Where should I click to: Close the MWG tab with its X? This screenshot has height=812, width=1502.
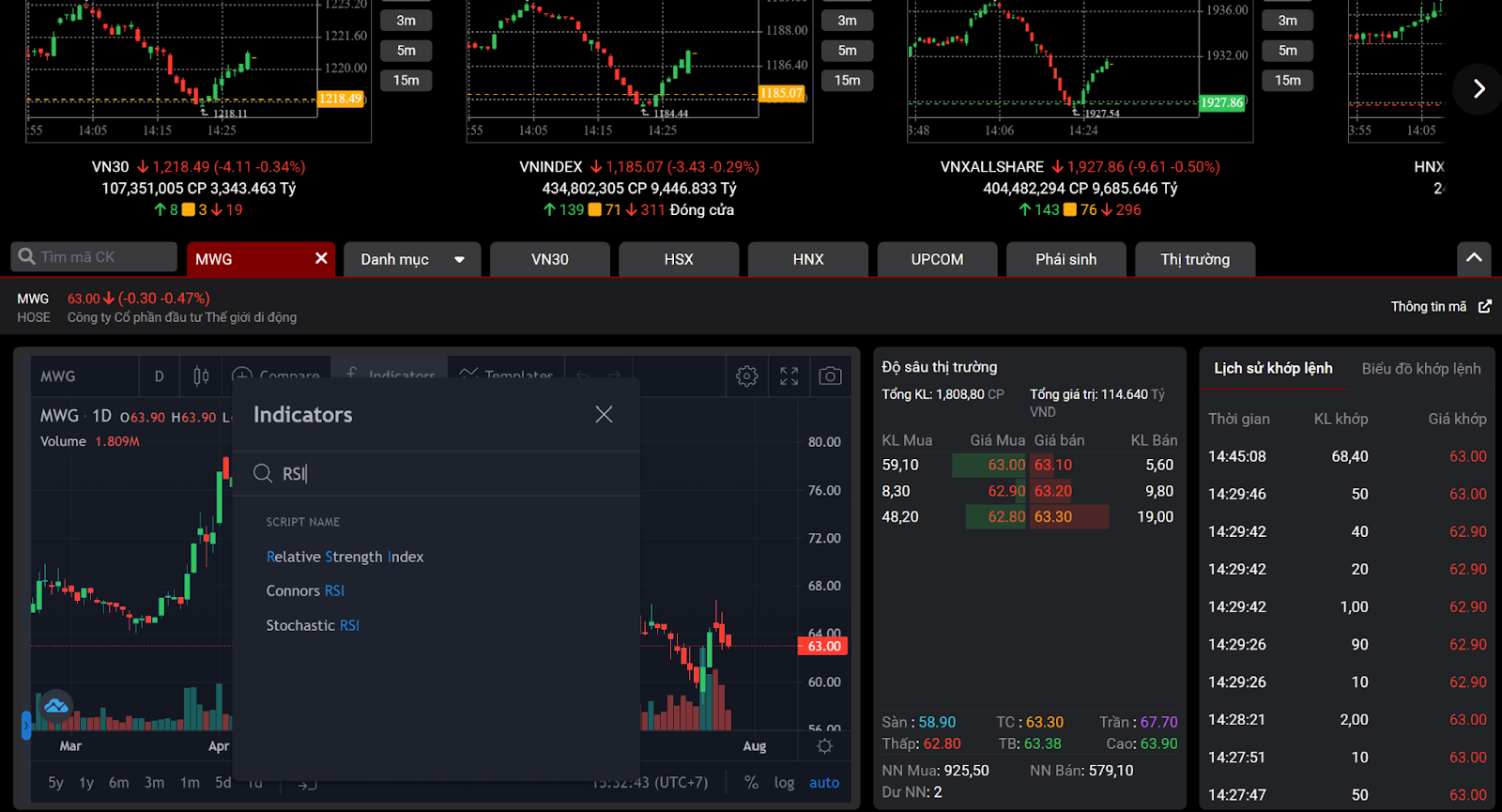(x=321, y=258)
